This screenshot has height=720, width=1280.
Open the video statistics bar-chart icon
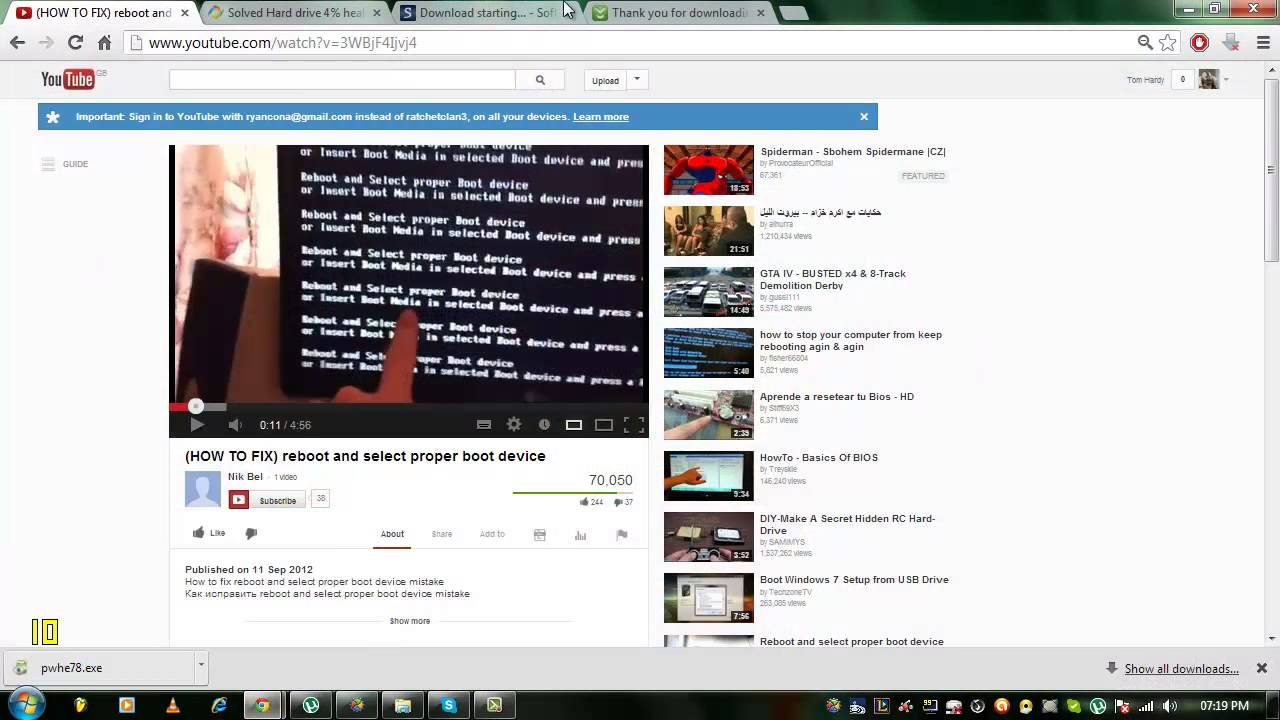[580, 535]
